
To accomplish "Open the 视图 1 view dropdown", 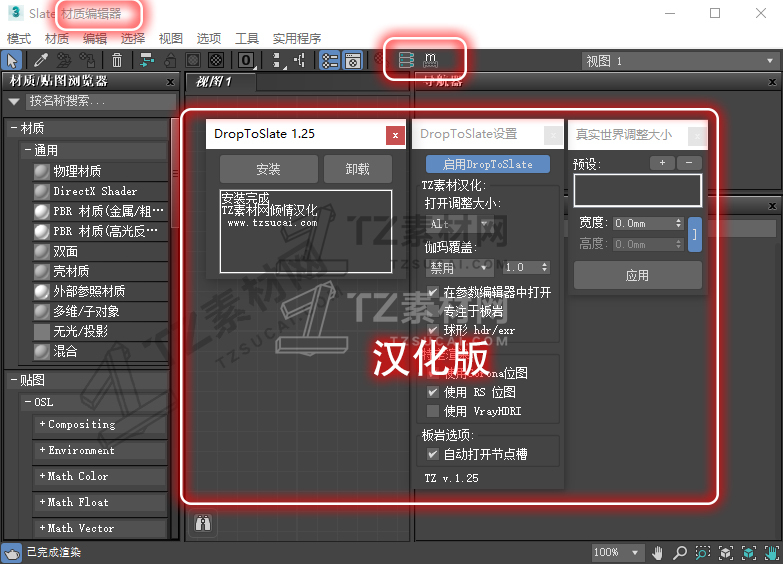I will click(679, 61).
